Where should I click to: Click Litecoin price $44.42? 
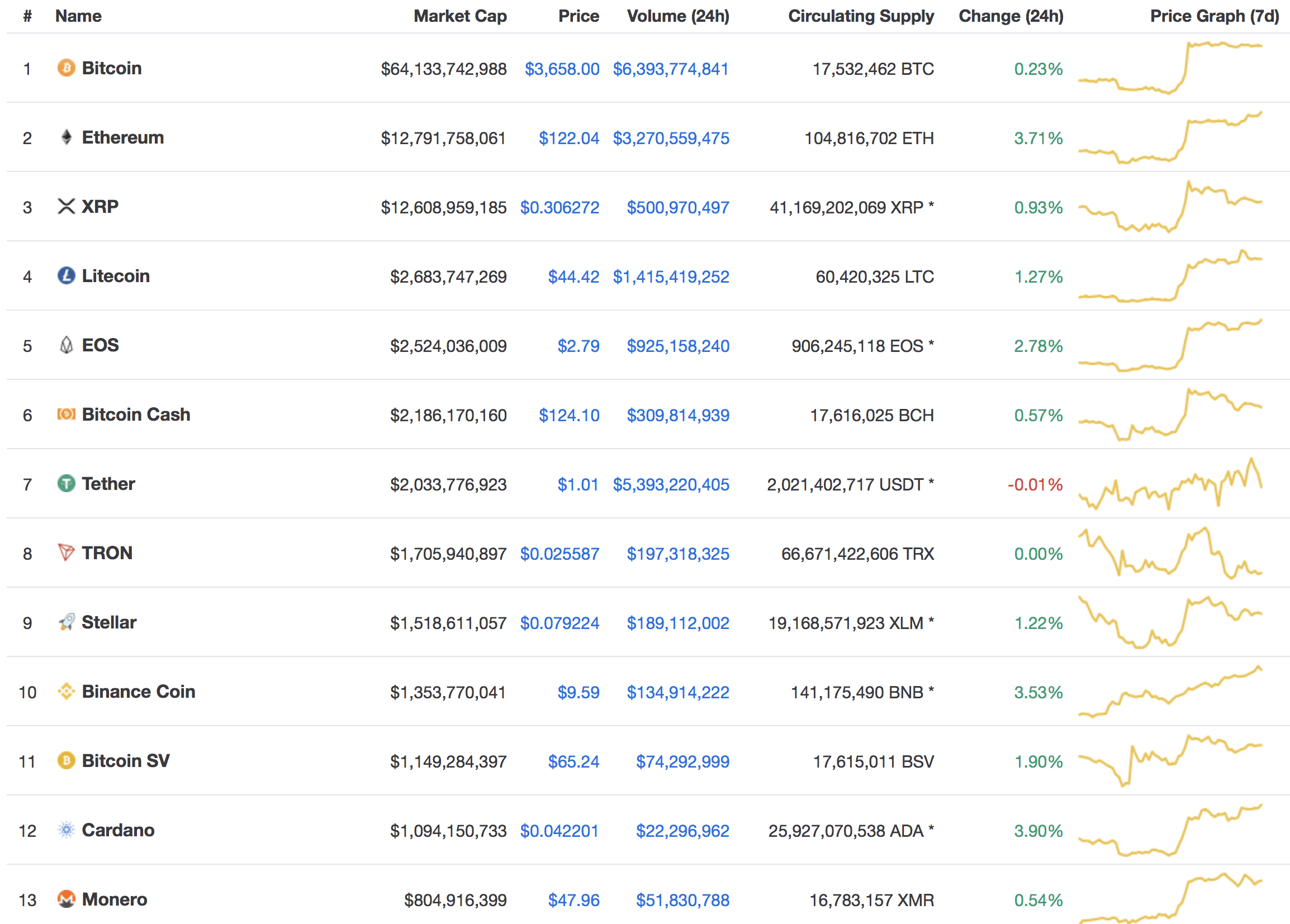tap(573, 278)
